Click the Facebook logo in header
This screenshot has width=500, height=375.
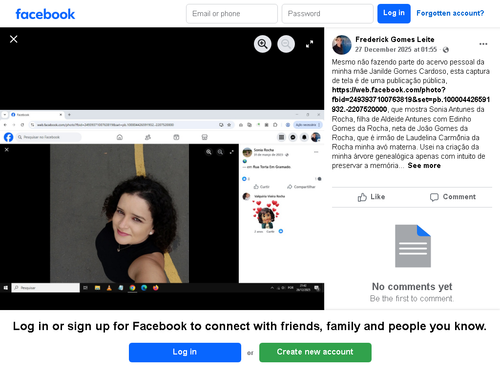coord(45,14)
